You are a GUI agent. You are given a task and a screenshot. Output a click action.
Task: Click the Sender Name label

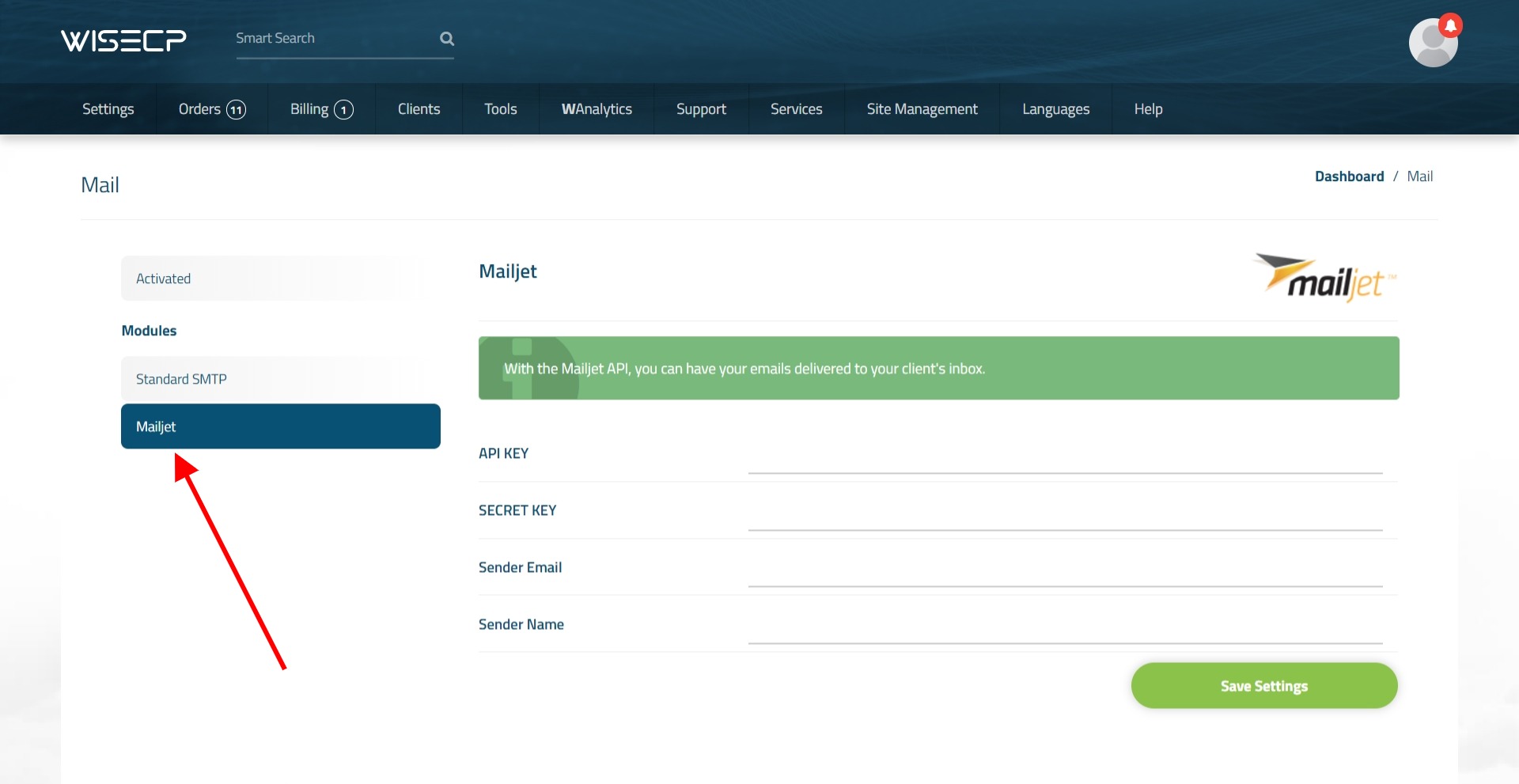(521, 624)
